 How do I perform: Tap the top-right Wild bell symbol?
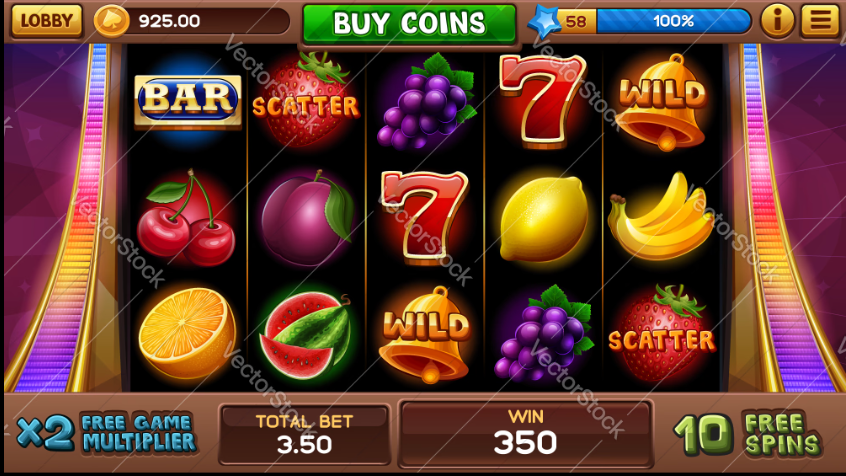tap(662, 101)
